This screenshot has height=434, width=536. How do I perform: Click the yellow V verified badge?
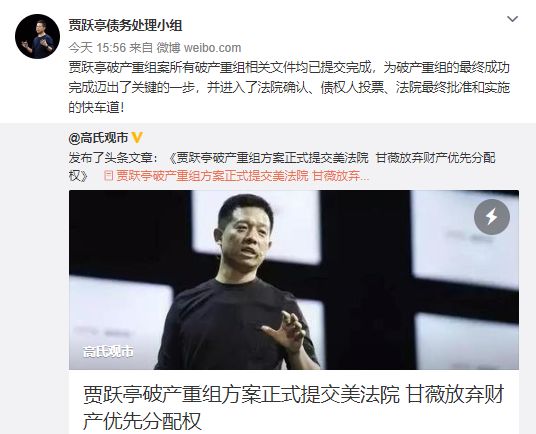137,138
